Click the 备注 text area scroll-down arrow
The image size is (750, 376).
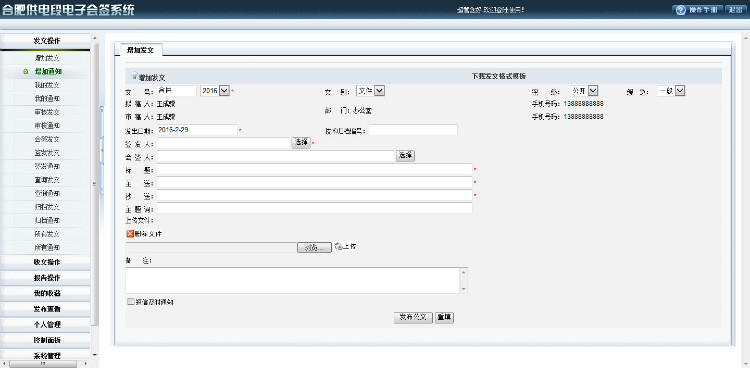click(x=463, y=289)
